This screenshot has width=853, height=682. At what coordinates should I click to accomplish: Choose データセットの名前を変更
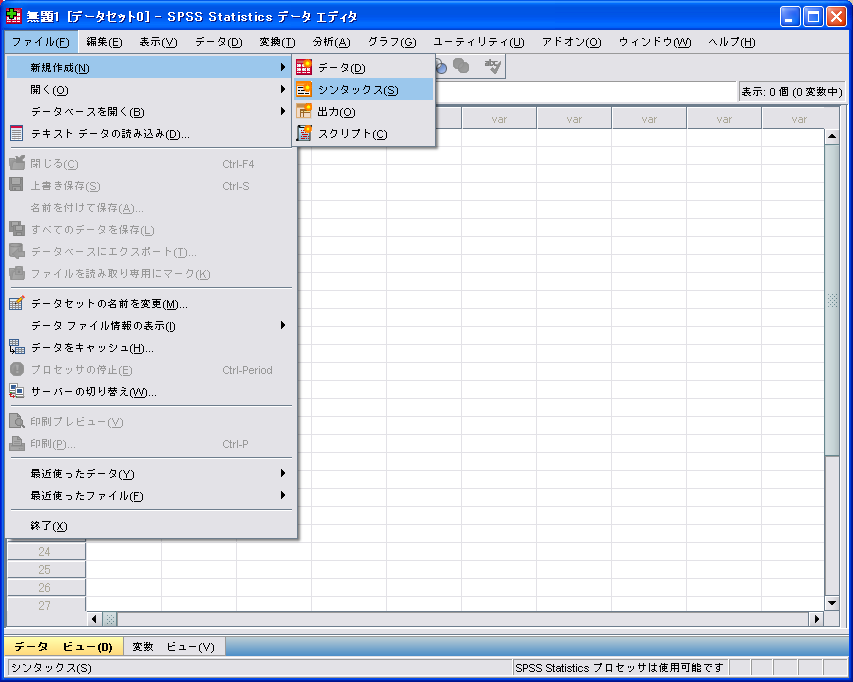coord(108,304)
